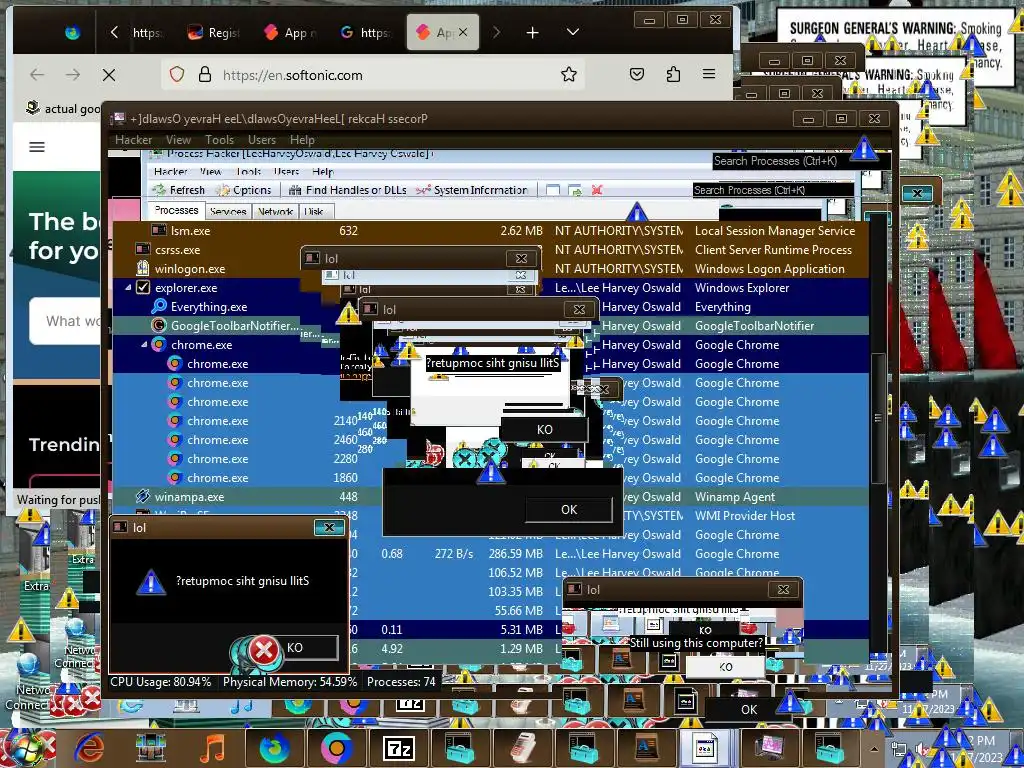The width and height of the screenshot is (1024, 768).
Task: Open the Firefox View icon in tab bar
Action: (x=72, y=32)
